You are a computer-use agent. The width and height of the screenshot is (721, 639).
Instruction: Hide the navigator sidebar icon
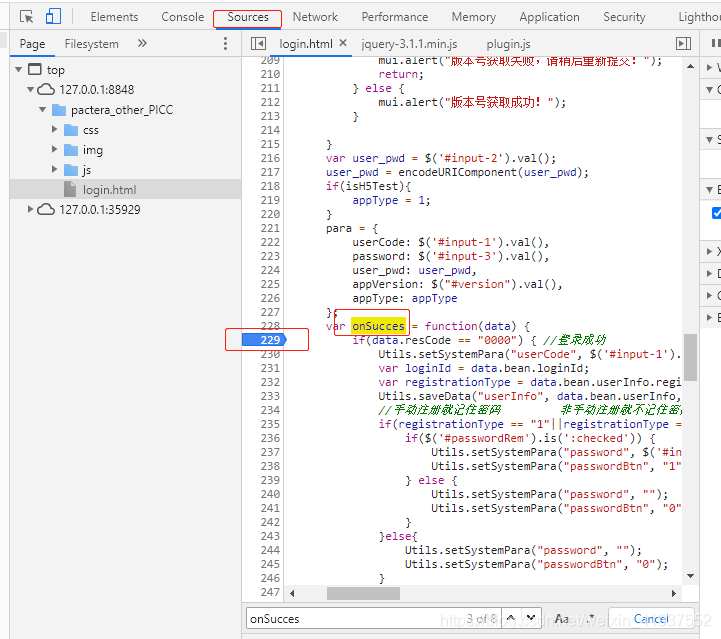click(258, 44)
